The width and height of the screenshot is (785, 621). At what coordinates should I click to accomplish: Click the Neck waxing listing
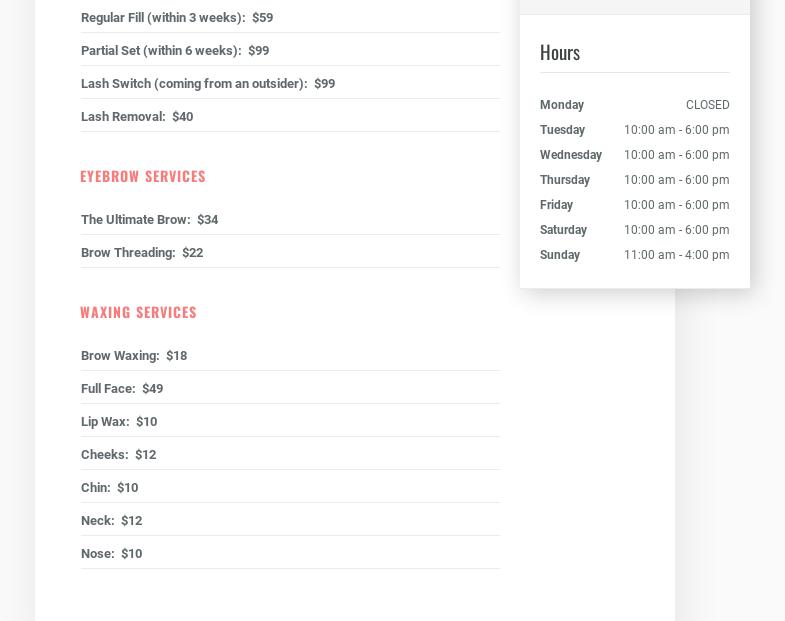pos(111,521)
